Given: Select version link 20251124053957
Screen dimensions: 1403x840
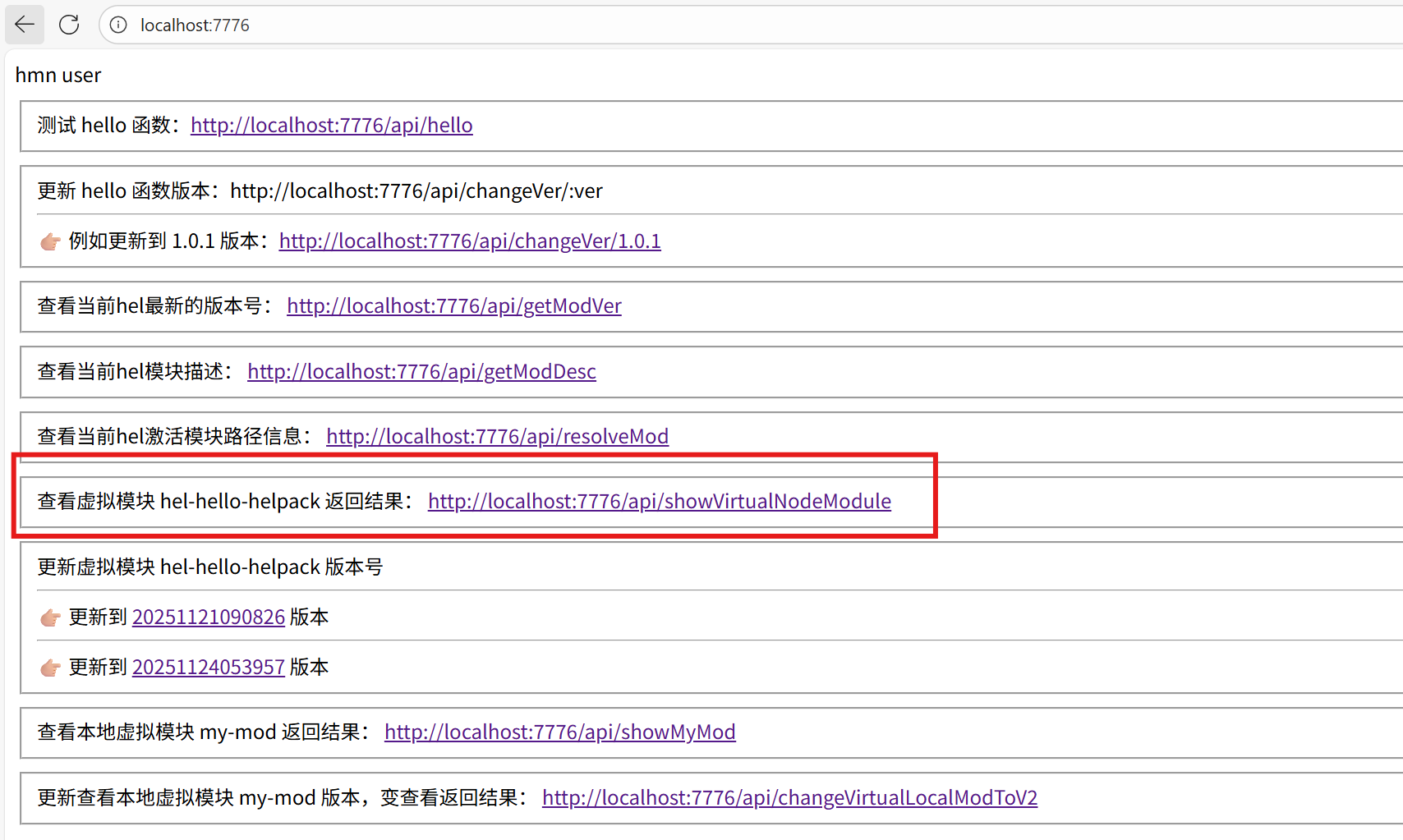Looking at the screenshot, I should click(209, 667).
